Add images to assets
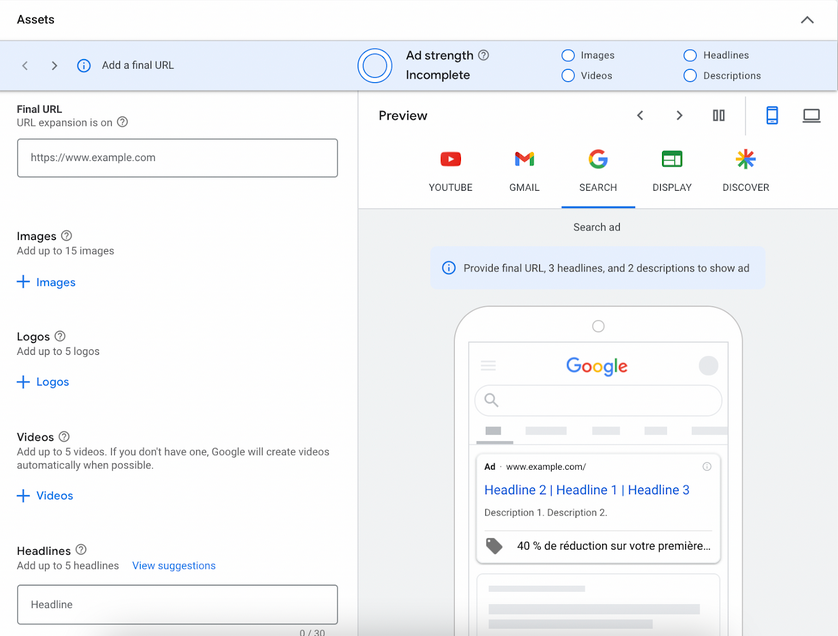Image resolution: width=838 pixels, height=636 pixels. pos(47,283)
